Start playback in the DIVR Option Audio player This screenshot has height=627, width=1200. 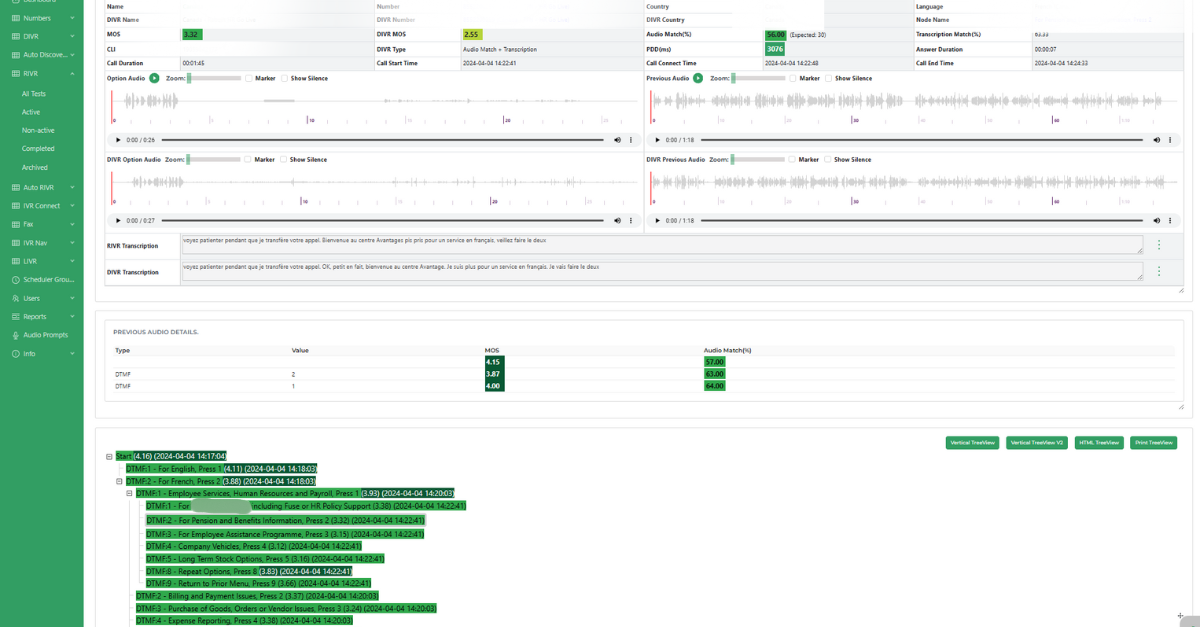118,220
